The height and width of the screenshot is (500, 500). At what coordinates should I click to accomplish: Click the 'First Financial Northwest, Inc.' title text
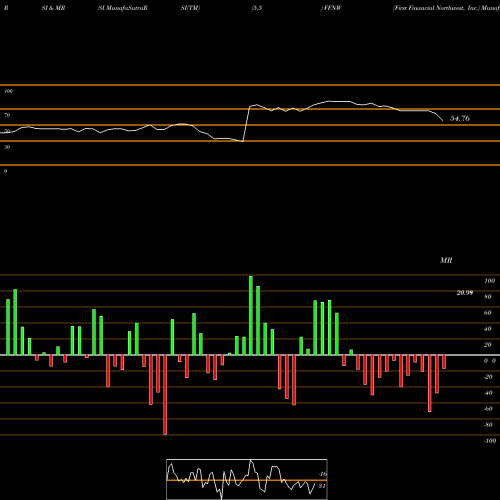(436, 8)
